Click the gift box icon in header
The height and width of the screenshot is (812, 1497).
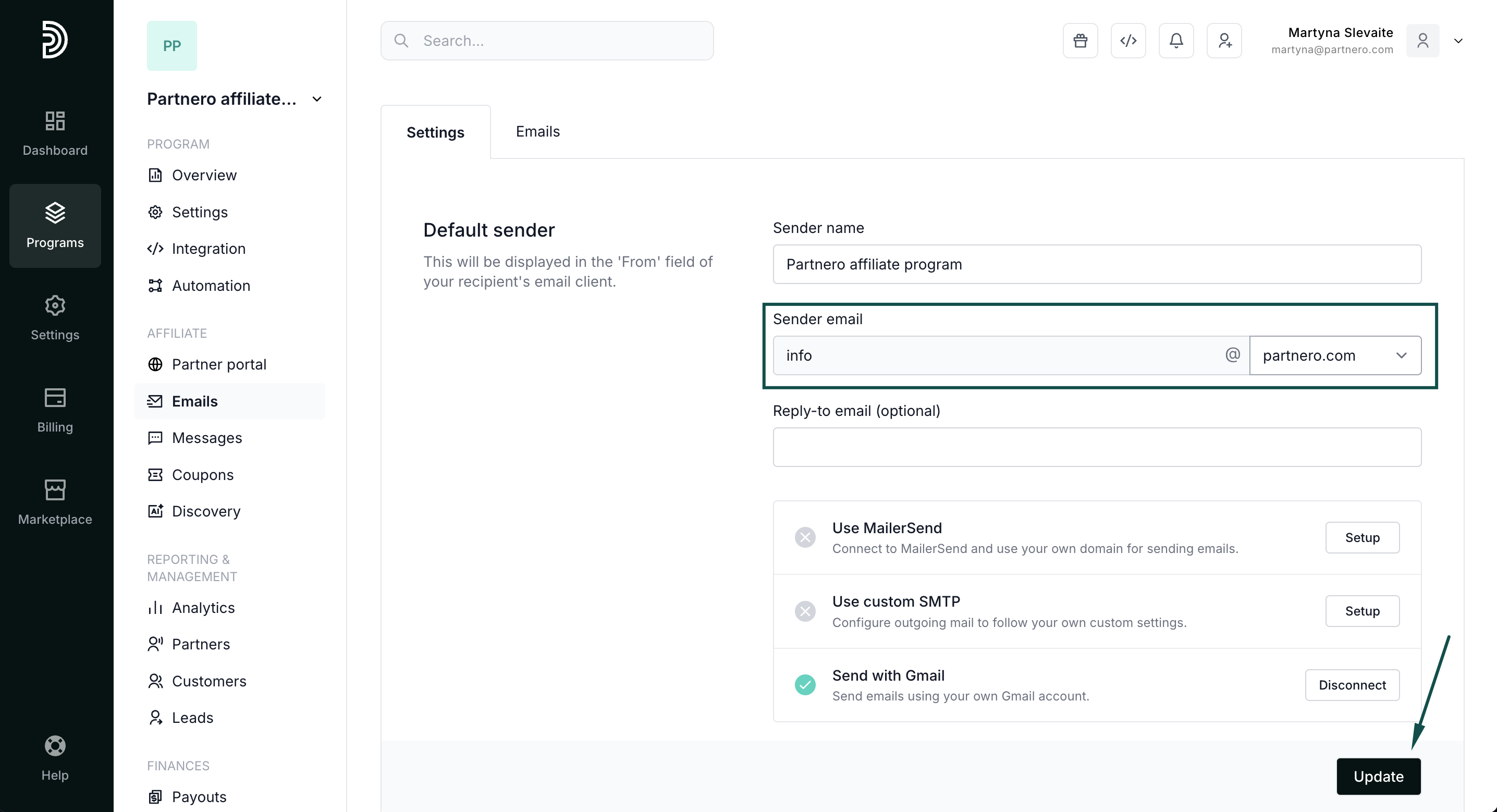(x=1079, y=41)
